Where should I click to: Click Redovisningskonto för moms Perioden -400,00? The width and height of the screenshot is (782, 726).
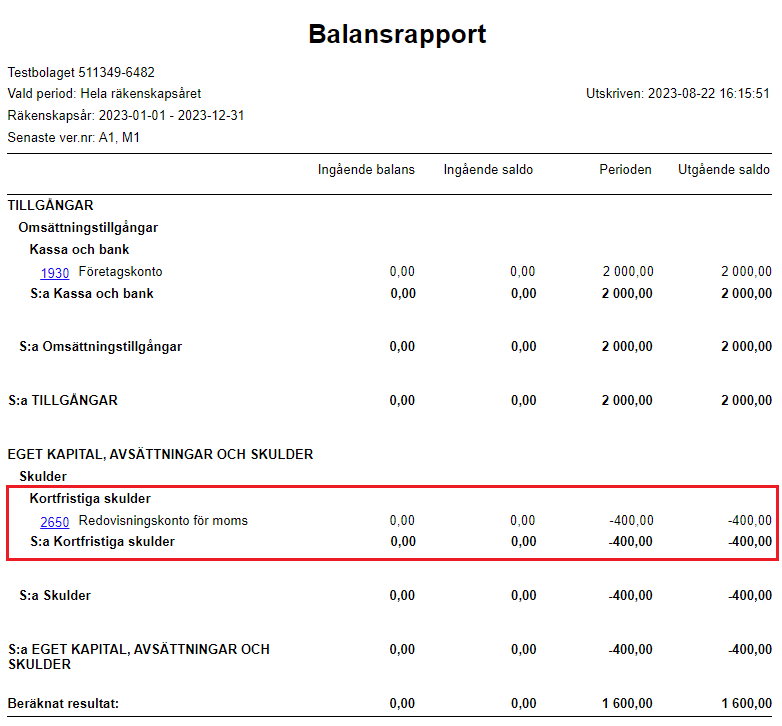631,520
